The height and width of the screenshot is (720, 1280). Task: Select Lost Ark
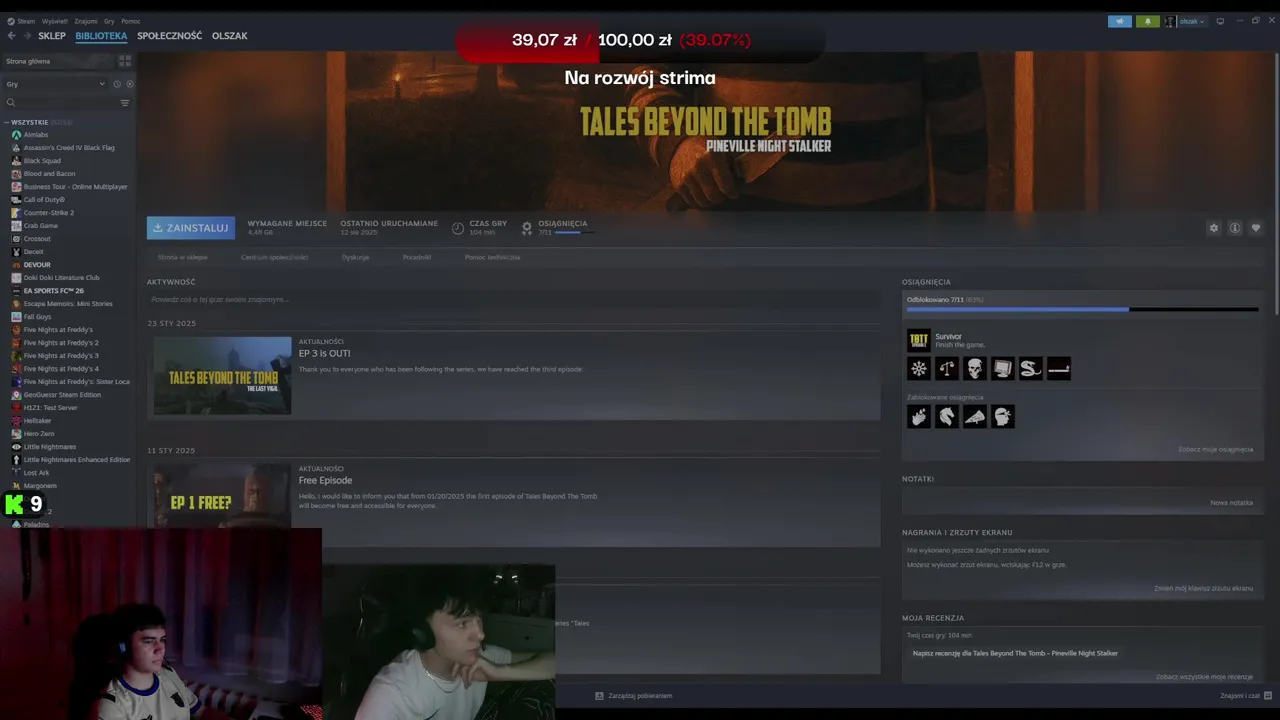coord(36,473)
